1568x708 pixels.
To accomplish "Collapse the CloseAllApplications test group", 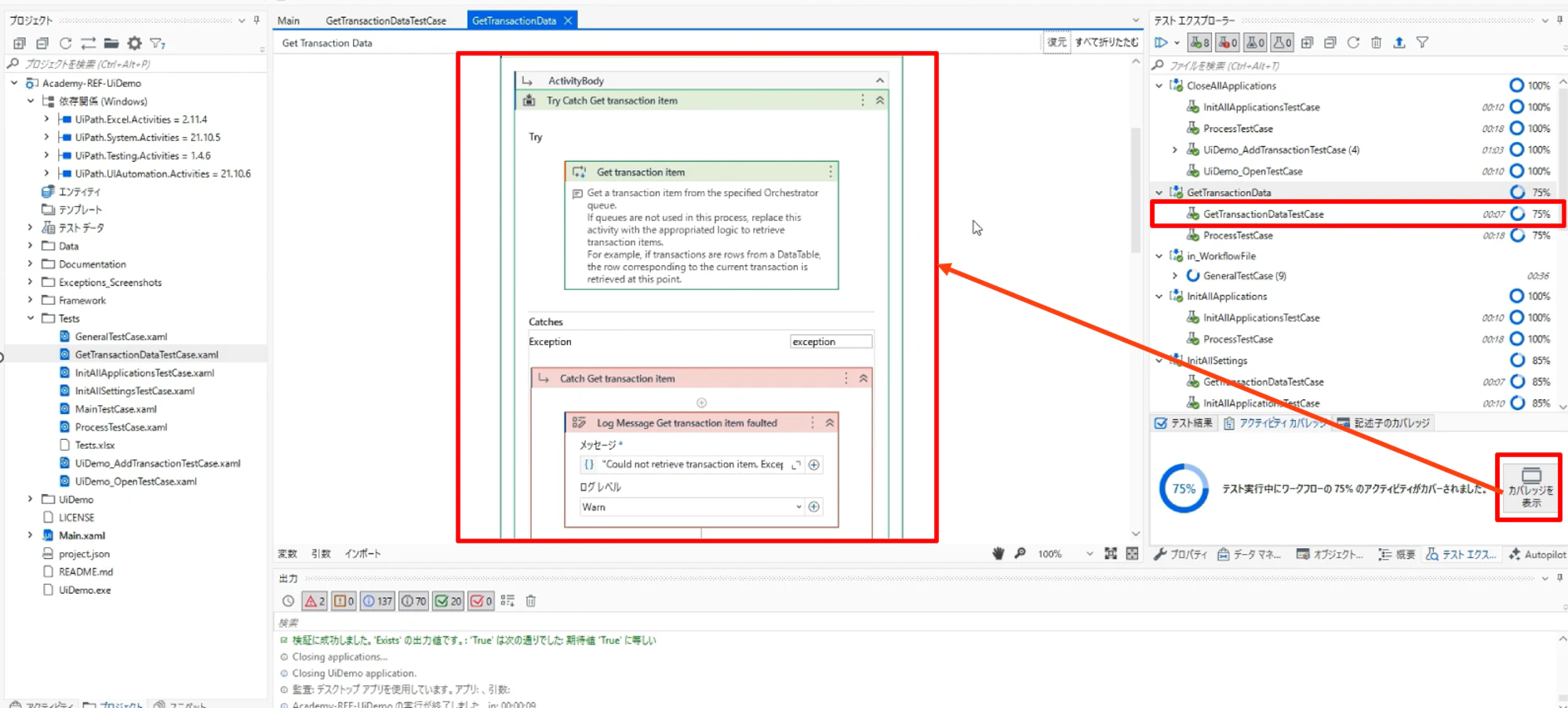I will tap(1159, 85).
